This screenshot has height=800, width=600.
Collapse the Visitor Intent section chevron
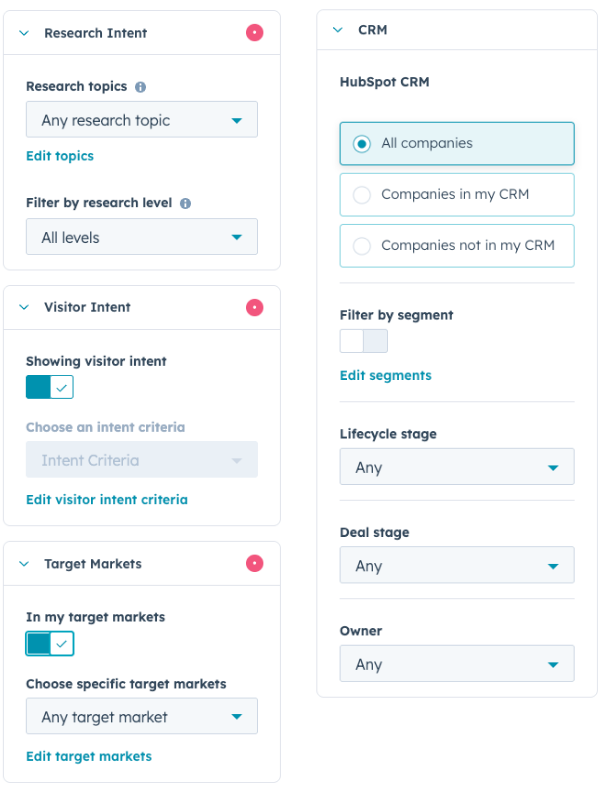point(24,307)
